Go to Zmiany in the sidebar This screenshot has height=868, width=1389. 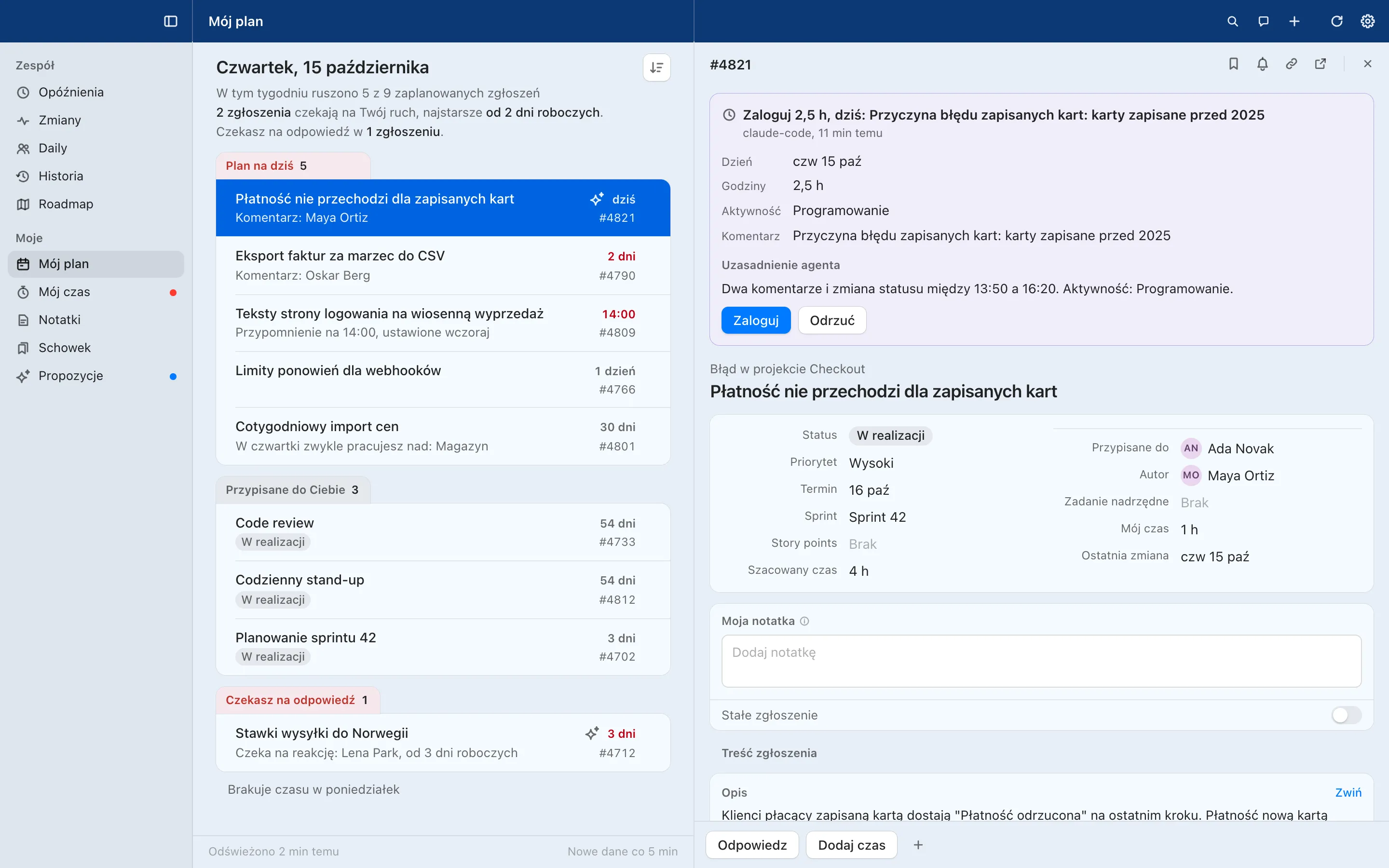tap(96, 121)
